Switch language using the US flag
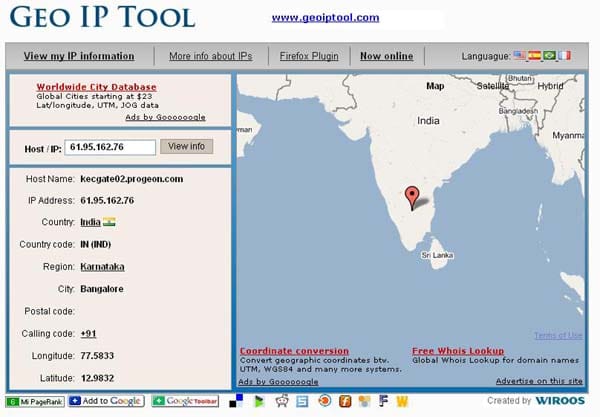 tap(519, 56)
